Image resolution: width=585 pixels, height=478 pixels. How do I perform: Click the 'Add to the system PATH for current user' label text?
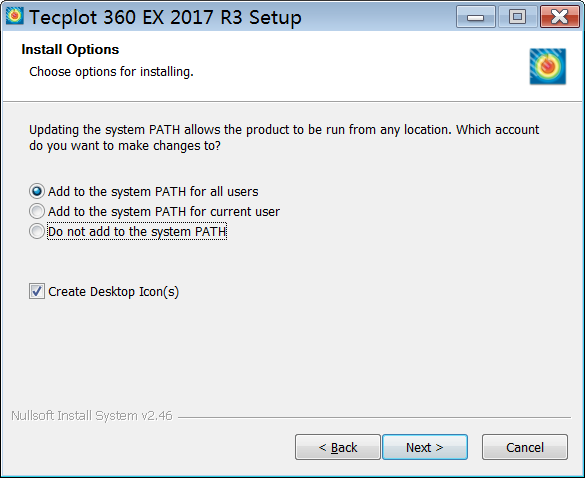[x=164, y=212]
